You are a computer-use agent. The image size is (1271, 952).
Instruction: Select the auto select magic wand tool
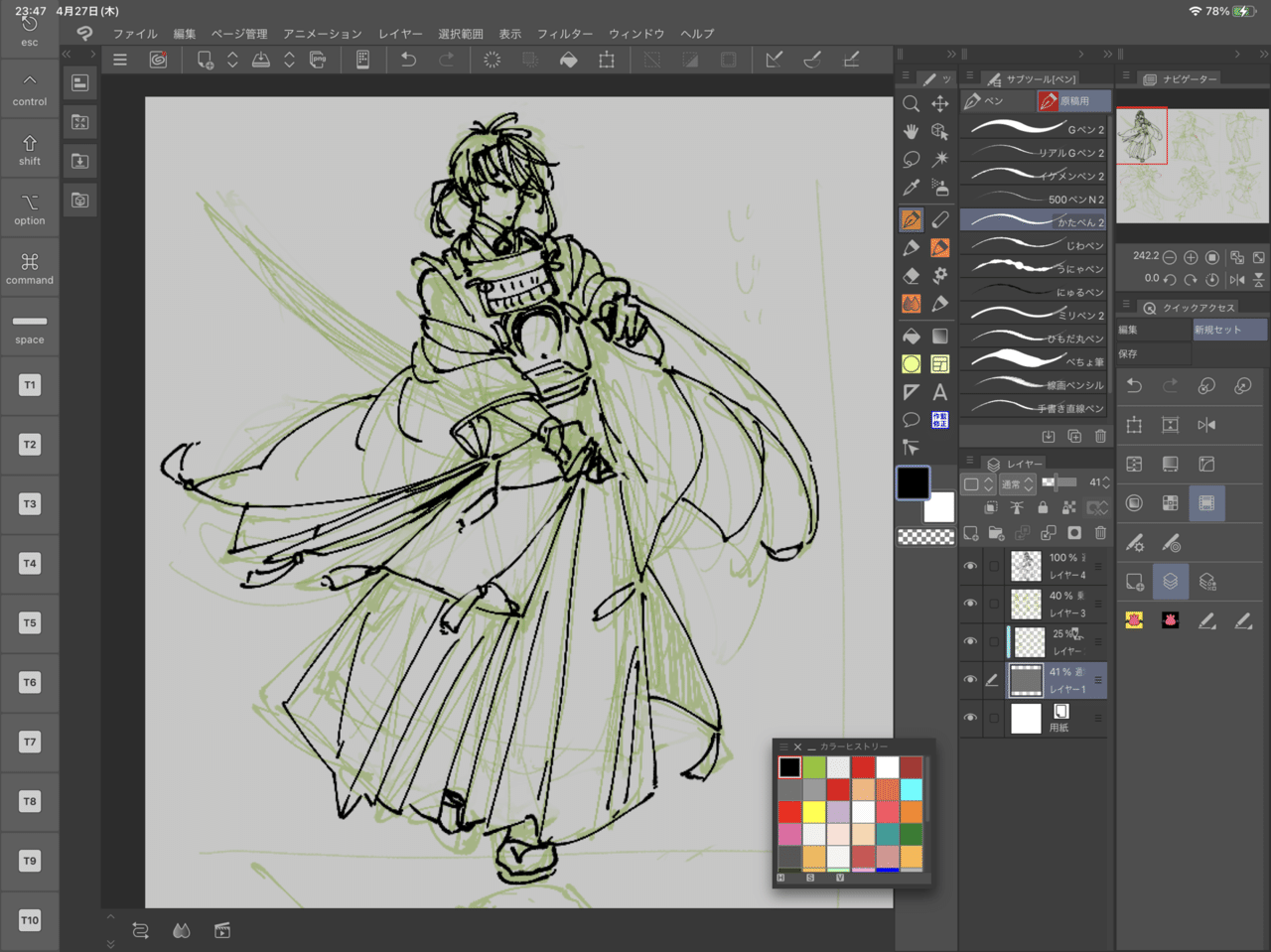(x=940, y=159)
